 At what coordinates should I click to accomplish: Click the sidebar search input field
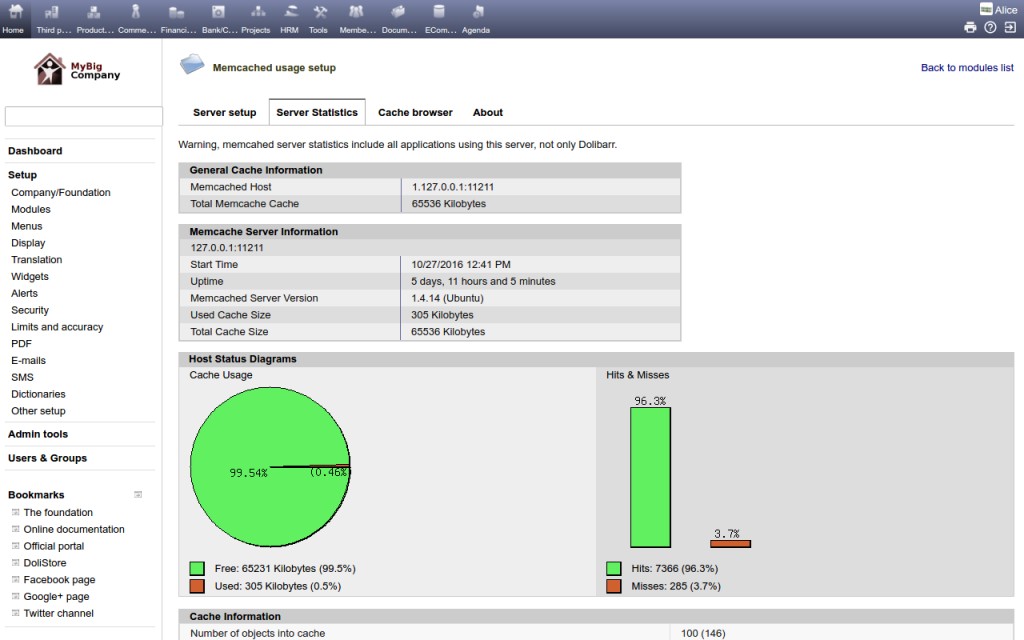[x=83, y=116]
